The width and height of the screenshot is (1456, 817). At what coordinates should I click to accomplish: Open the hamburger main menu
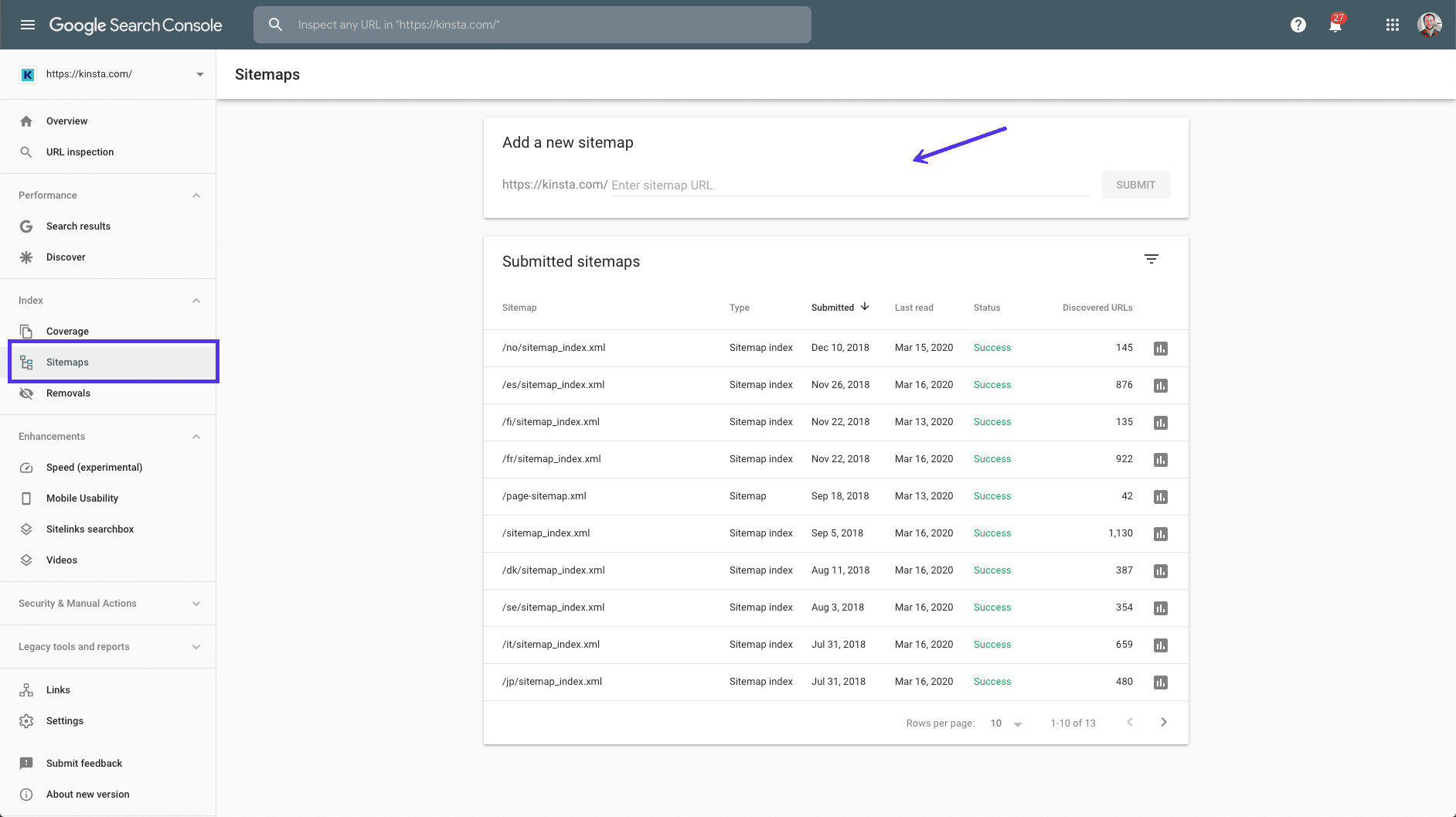click(28, 25)
